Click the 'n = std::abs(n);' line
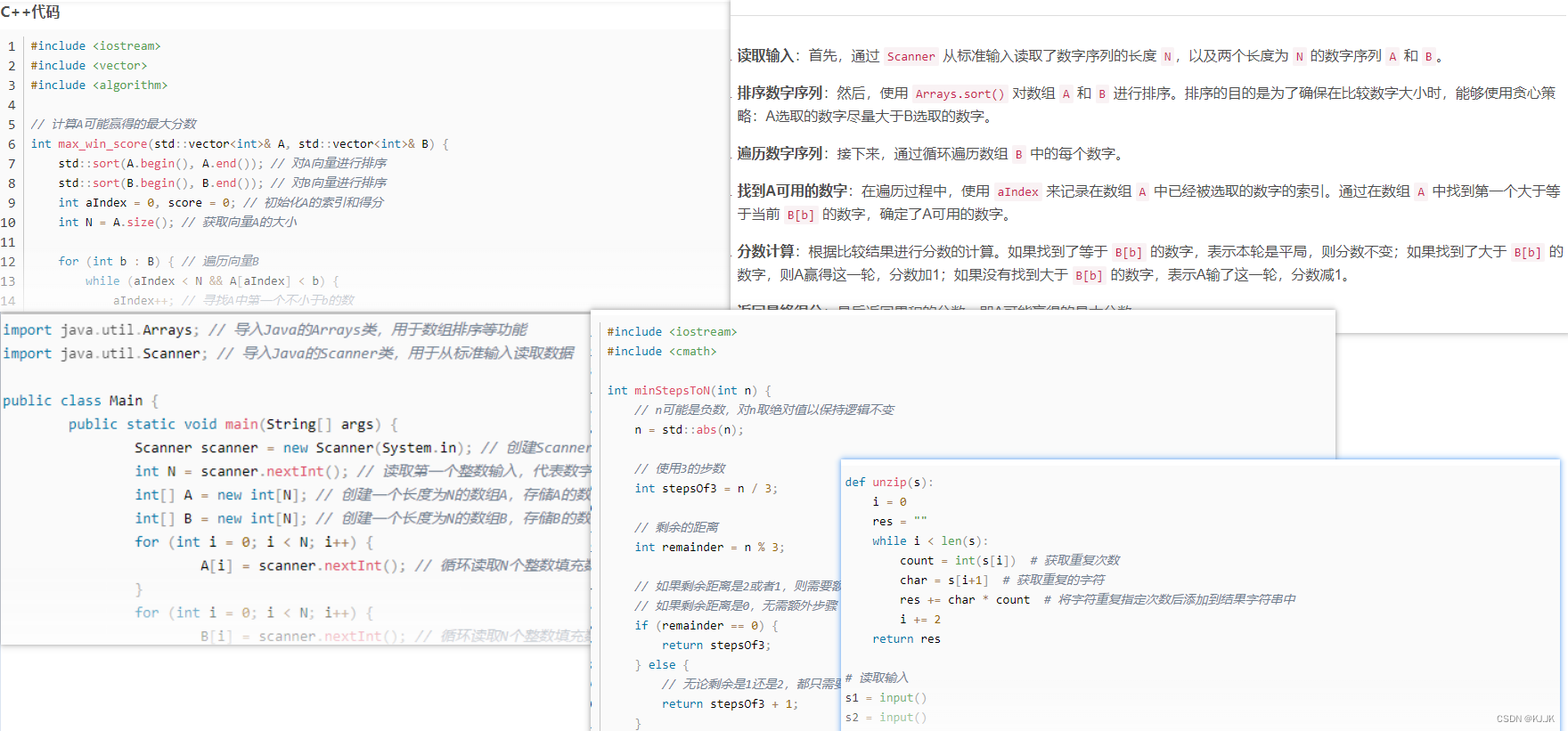 click(x=689, y=429)
